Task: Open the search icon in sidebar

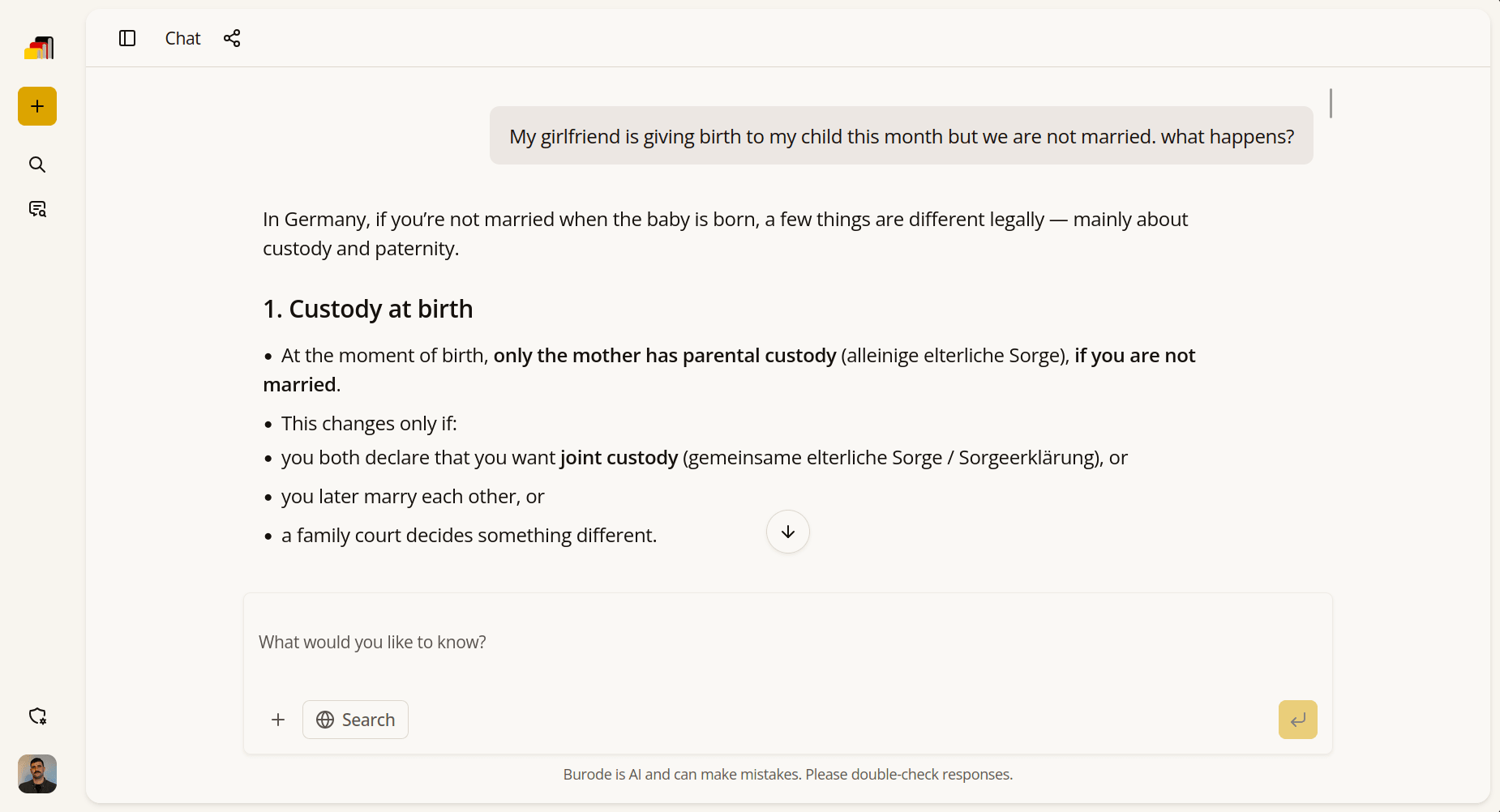Action: click(37, 165)
